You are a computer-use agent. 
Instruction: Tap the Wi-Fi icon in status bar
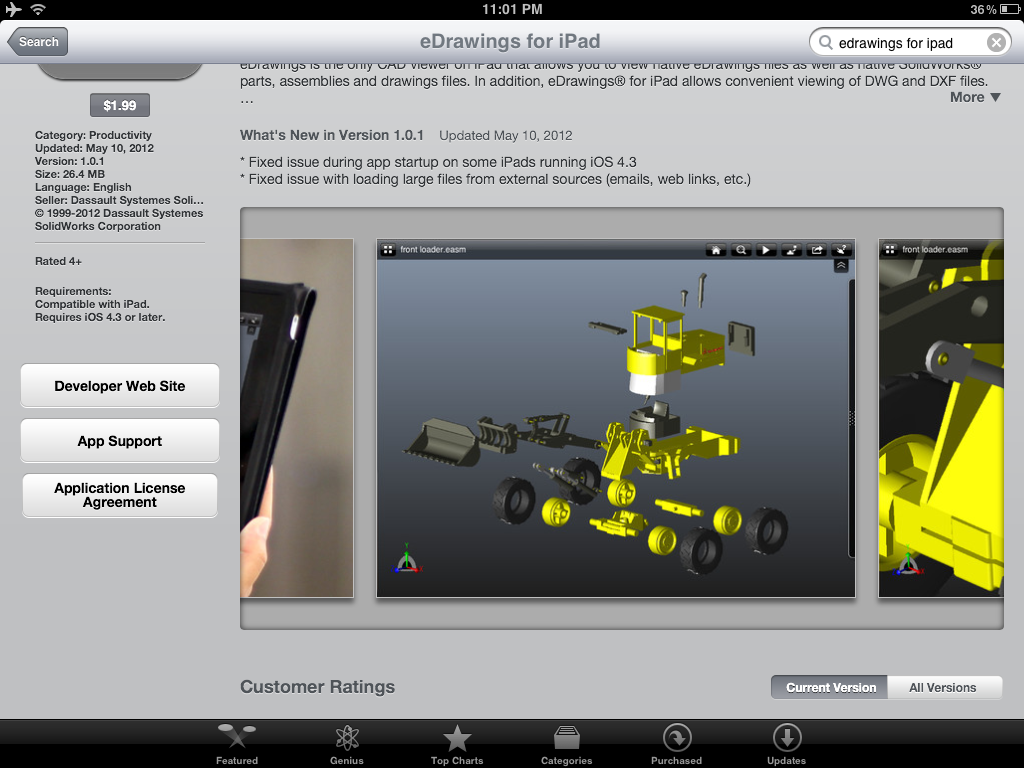pyautogui.click(x=39, y=9)
